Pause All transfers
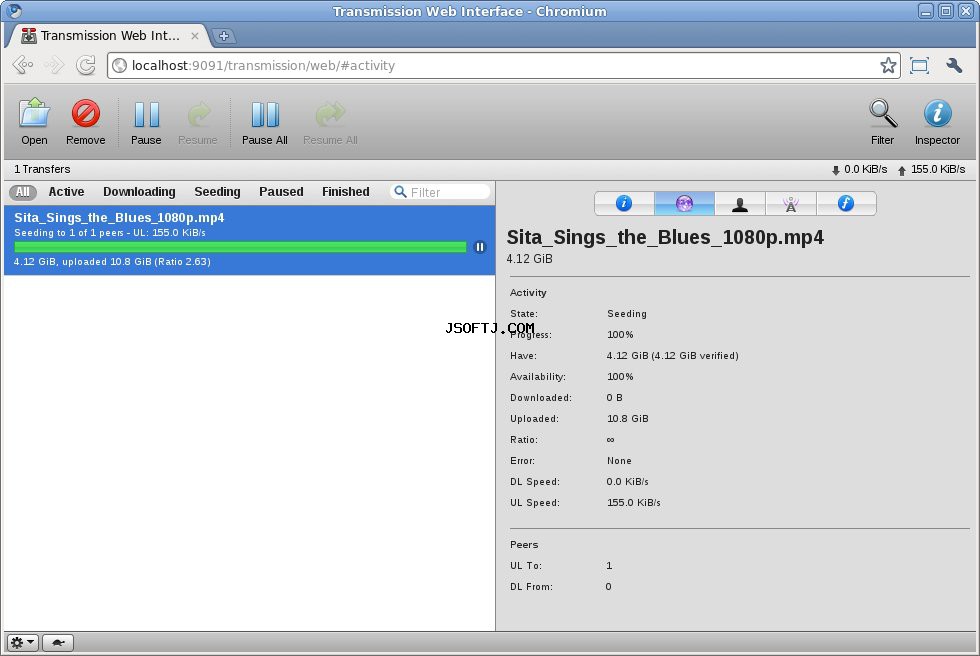The height and width of the screenshot is (656, 980). point(265,122)
